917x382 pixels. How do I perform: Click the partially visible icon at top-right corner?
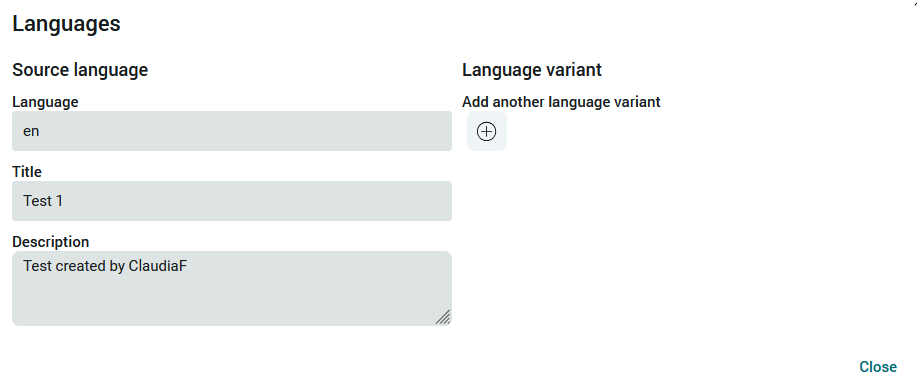tap(913, 2)
